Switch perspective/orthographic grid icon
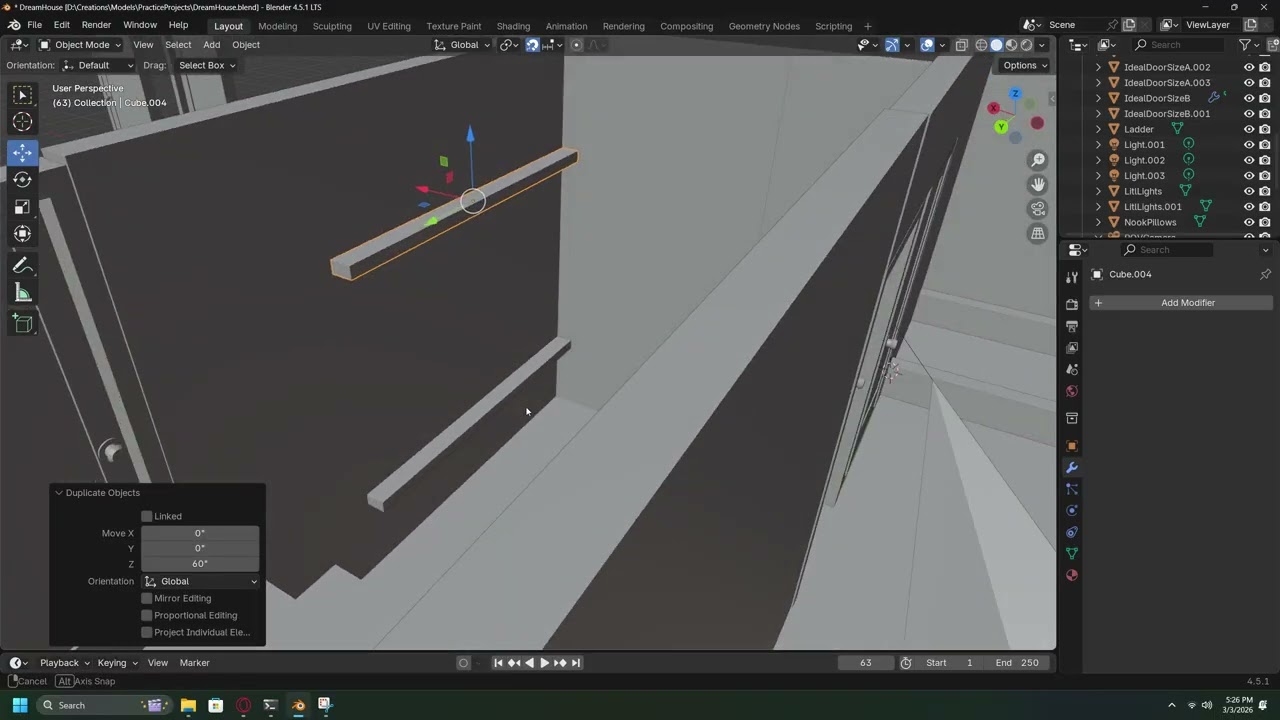This screenshot has width=1280, height=720. pyautogui.click(x=1038, y=233)
